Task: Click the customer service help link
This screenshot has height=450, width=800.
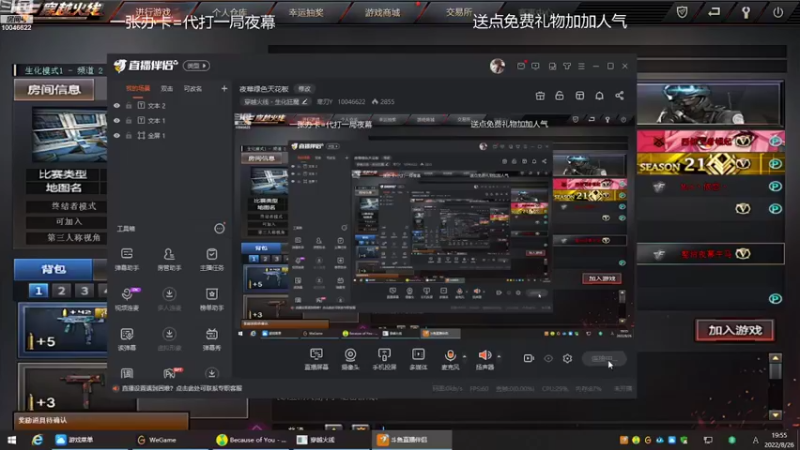Action: click(x=182, y=388)
